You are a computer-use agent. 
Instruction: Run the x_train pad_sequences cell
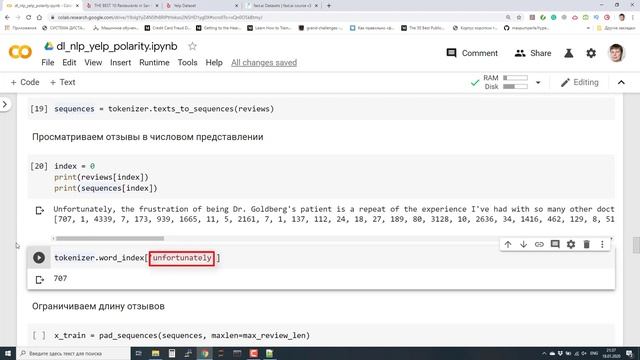click(x=39, y=335)
